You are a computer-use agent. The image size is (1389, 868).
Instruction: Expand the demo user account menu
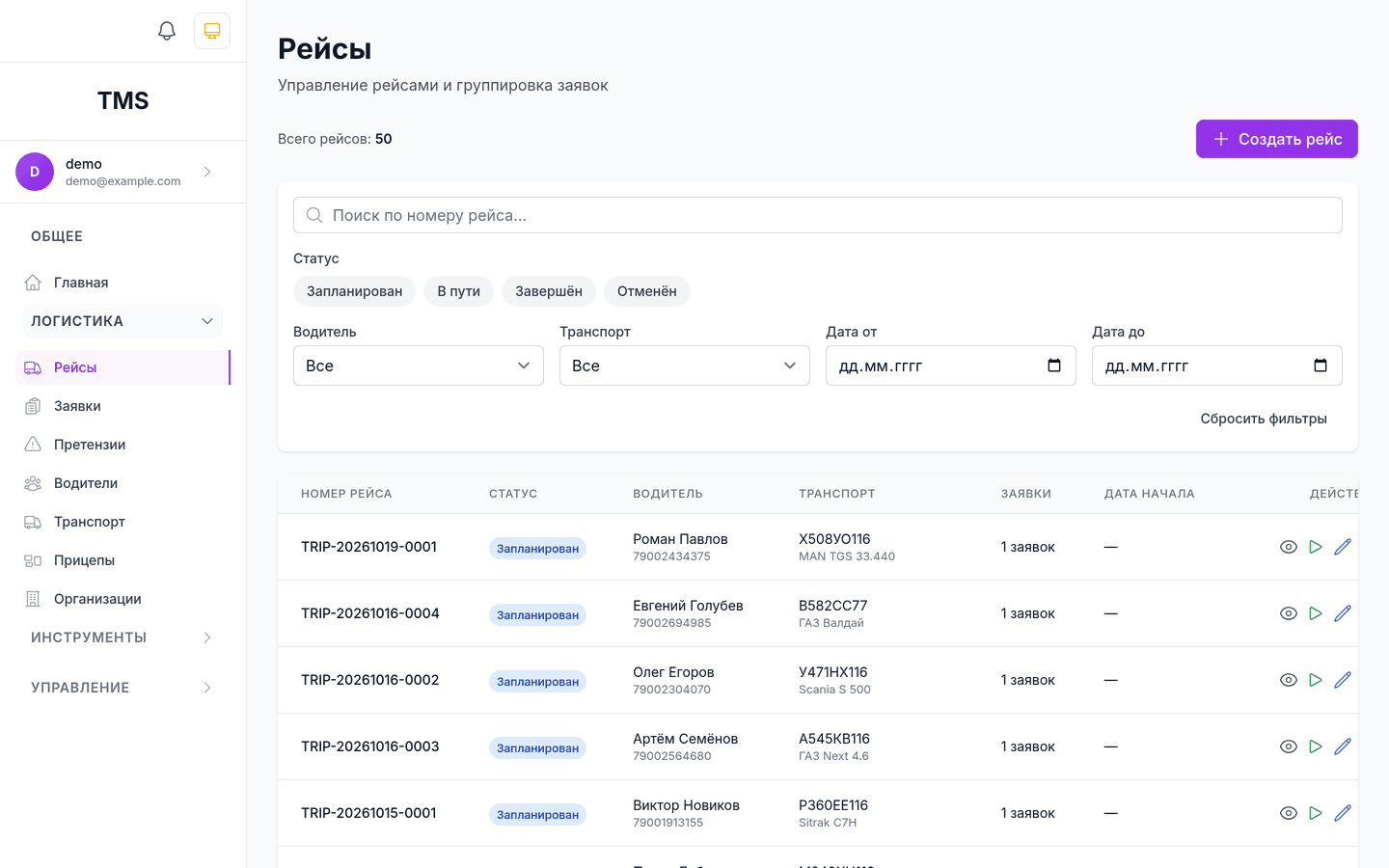(123, 172)
